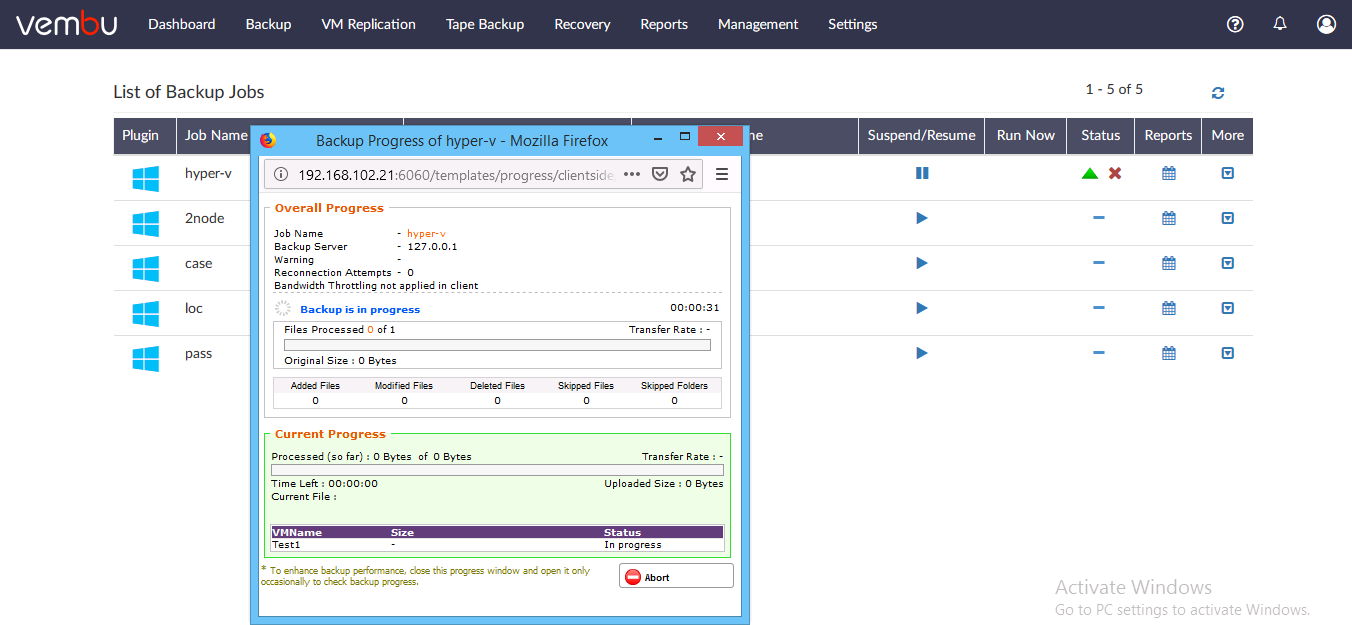Screen dimensions: 1352x625
Task: Click the Pocket save icon
Action: (660, 174)
